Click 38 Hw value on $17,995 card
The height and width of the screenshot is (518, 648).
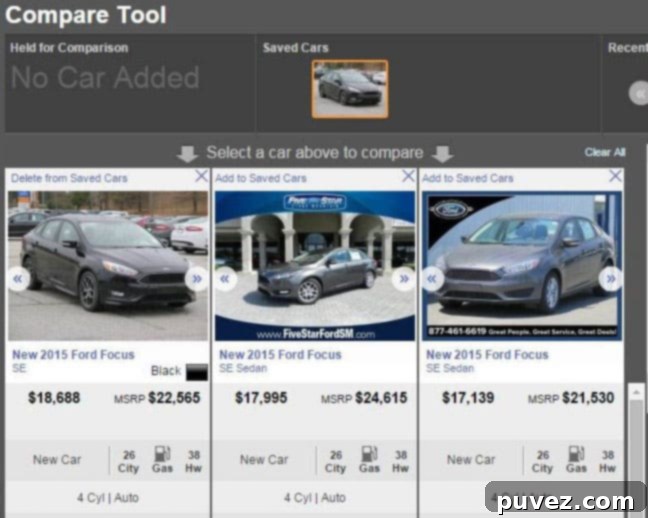coord(400,461)
